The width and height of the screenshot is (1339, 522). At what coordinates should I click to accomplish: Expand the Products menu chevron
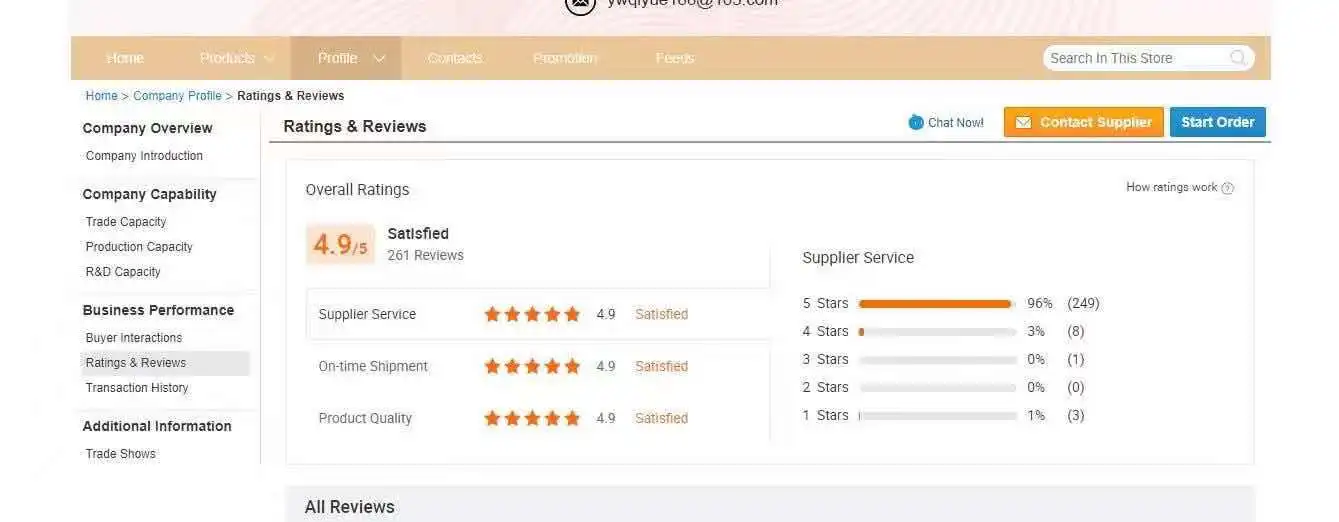pyautogui.click(x=269, y=59)
